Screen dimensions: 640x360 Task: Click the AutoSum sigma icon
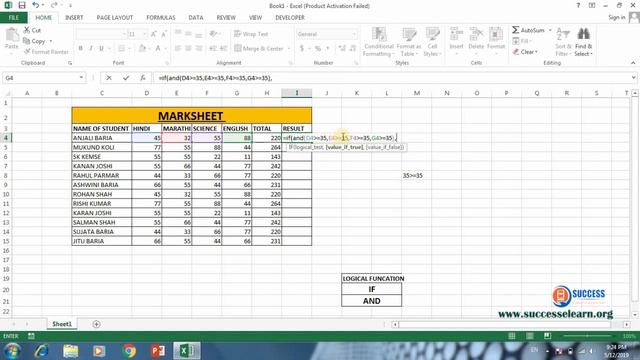516,30
